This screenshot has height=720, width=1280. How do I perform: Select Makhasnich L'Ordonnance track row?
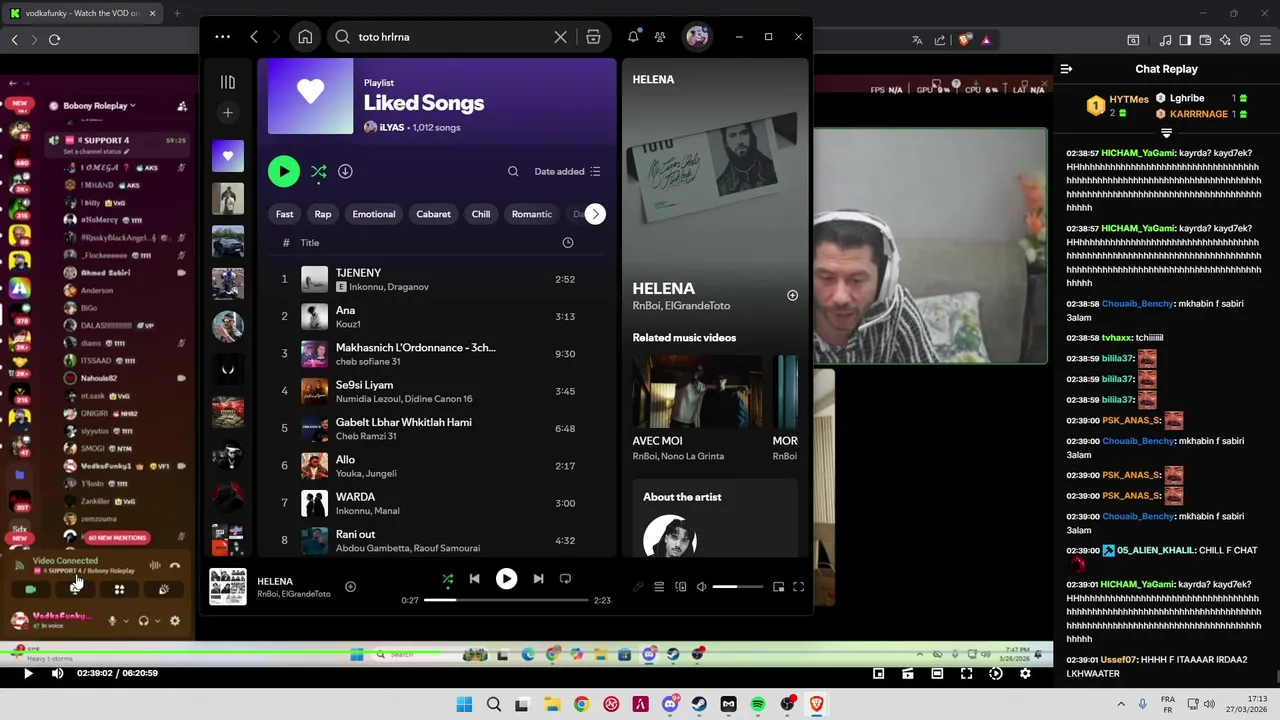point(438,354)
